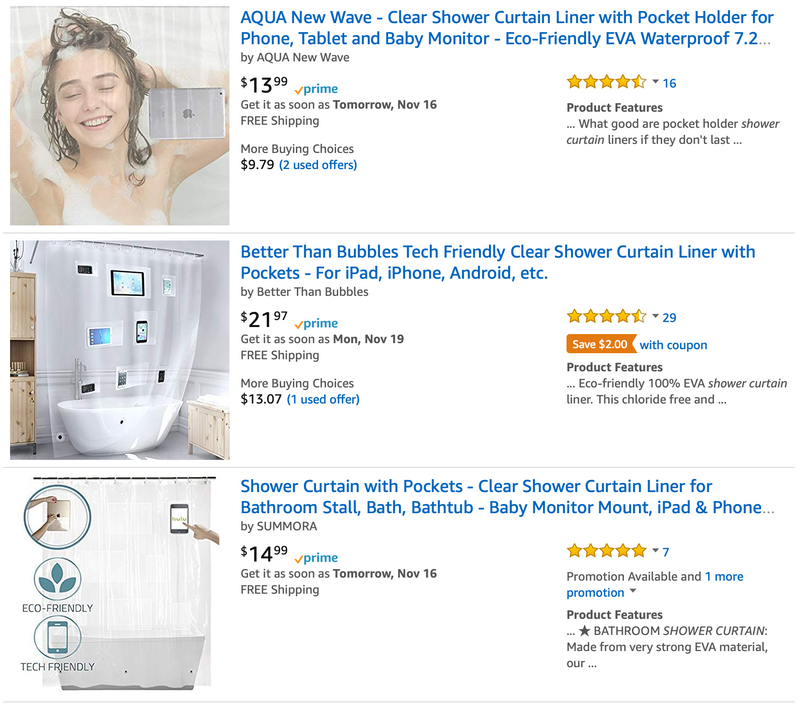Open Better Than Bubbles Tech Friendly liner title
The width and height of the screenshot is (800, 709).
[x=497, y=262]
